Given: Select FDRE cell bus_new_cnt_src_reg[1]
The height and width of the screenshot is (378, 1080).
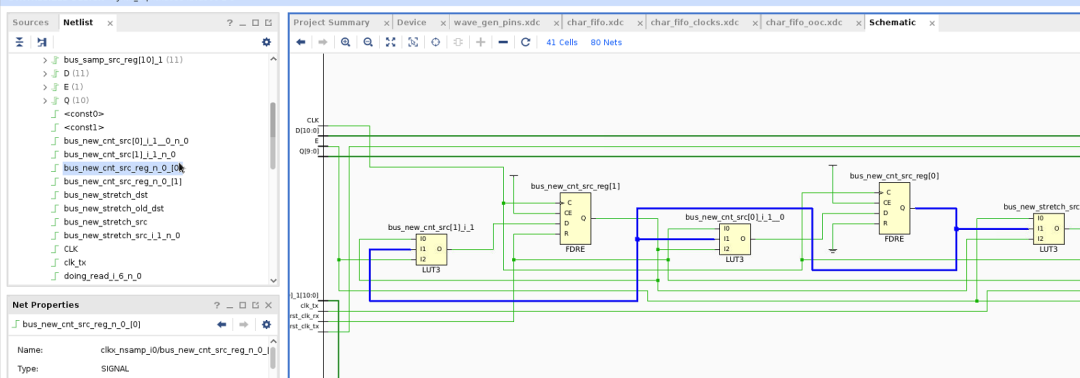Looking at the screenshot, I should point(574,218).
